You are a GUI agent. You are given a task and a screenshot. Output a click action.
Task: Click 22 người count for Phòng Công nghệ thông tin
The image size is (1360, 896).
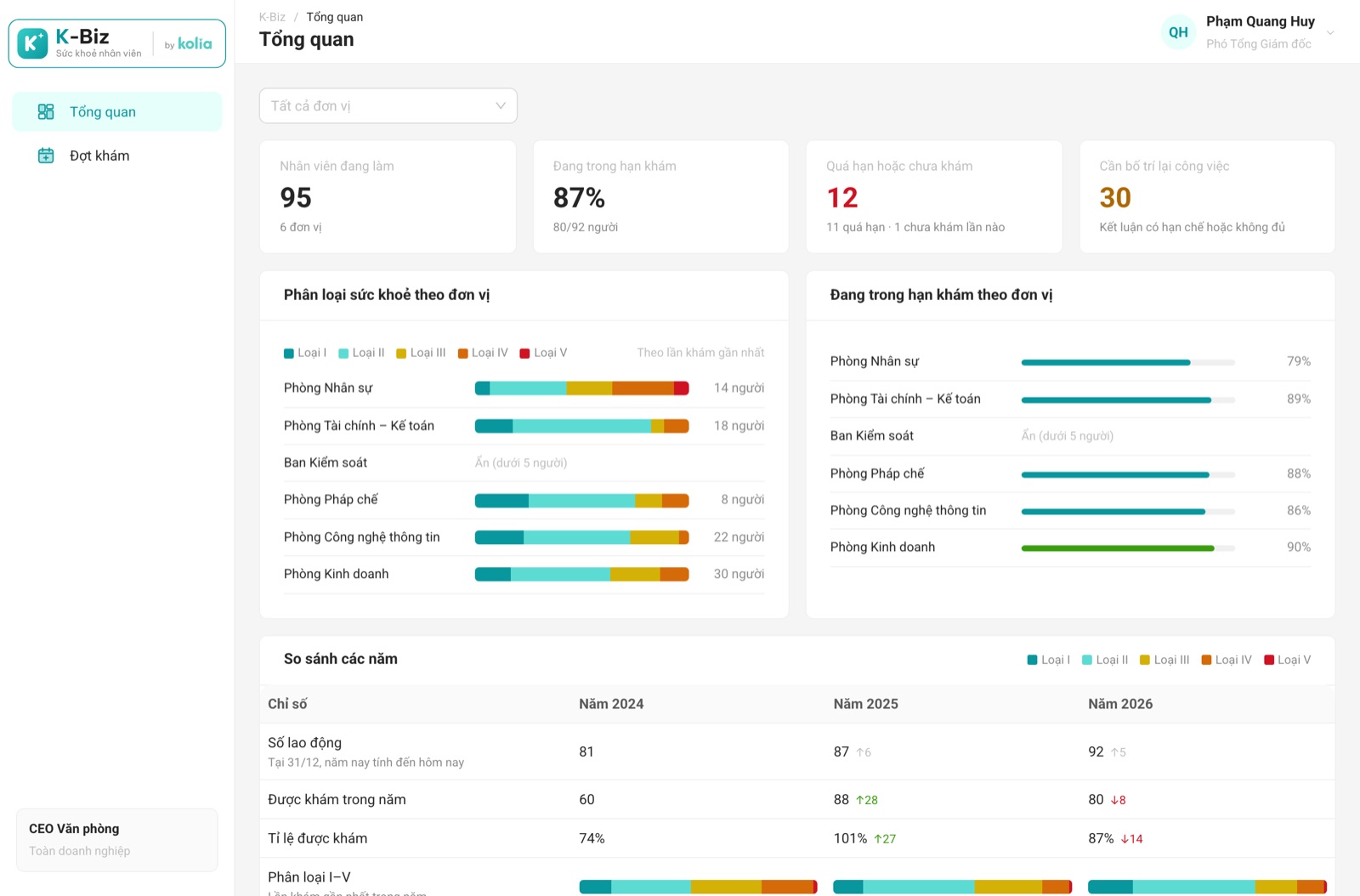click(x=739, y=537)
